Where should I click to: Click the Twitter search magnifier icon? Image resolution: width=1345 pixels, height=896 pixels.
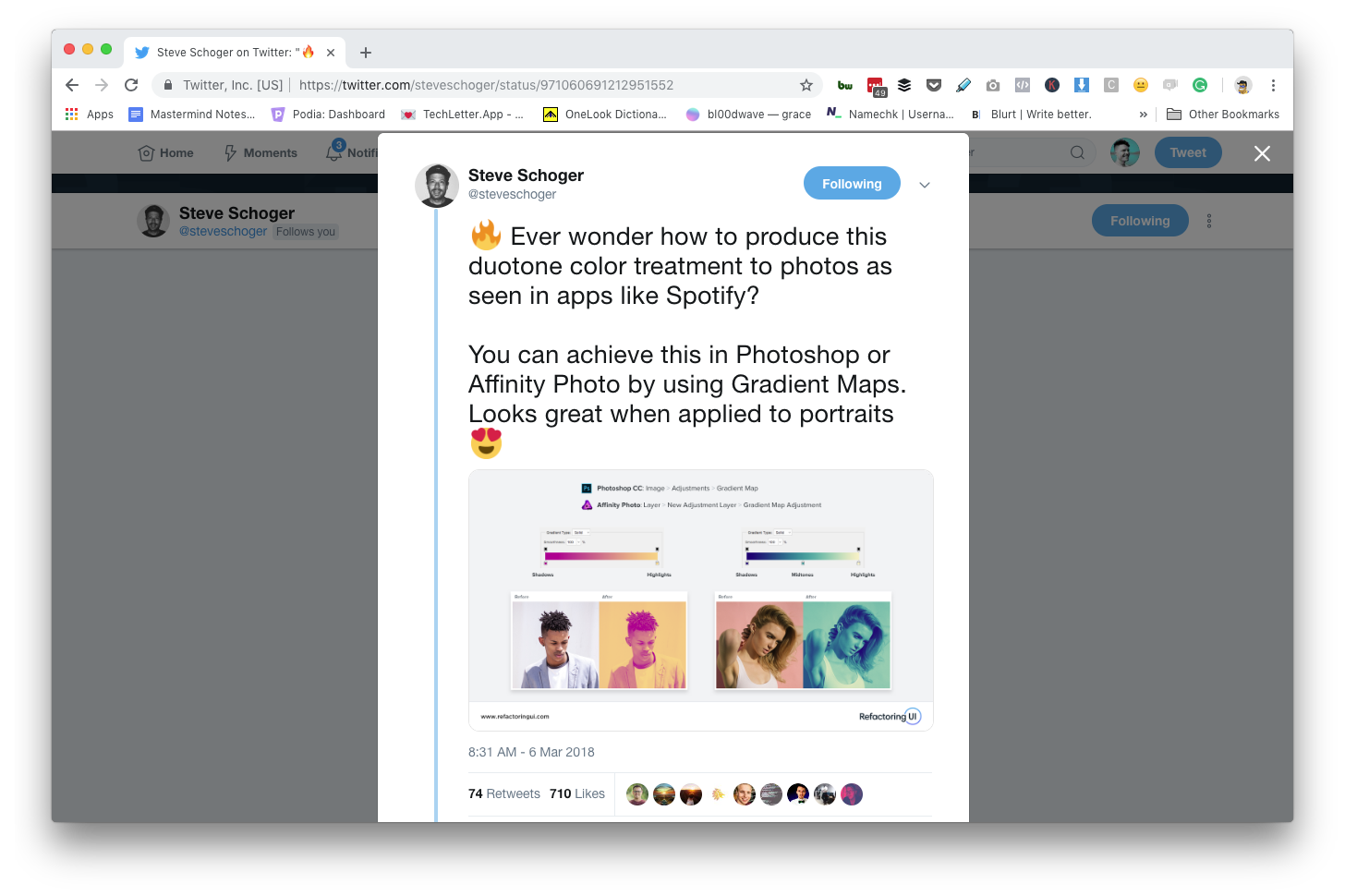[1077, 152]
